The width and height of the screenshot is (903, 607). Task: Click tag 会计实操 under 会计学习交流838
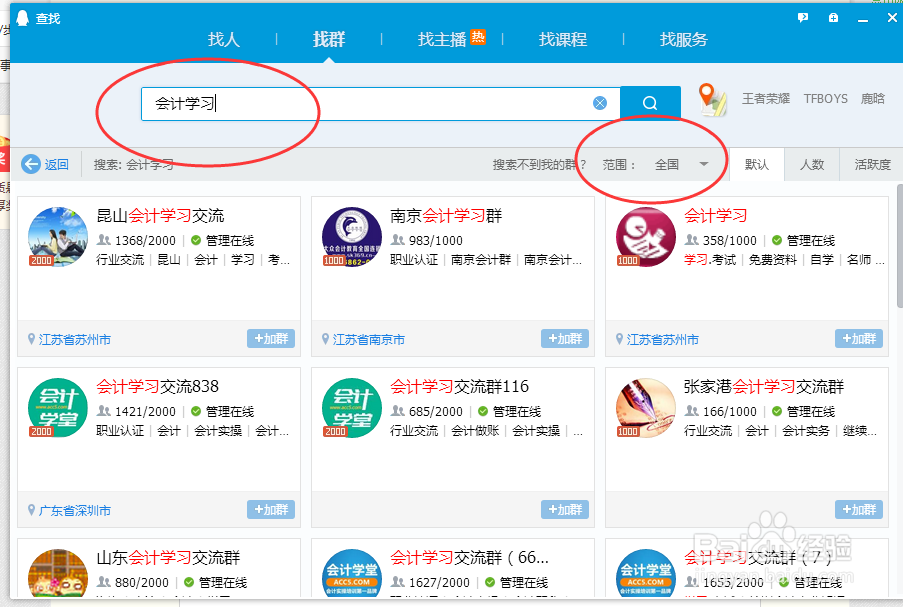218,431
